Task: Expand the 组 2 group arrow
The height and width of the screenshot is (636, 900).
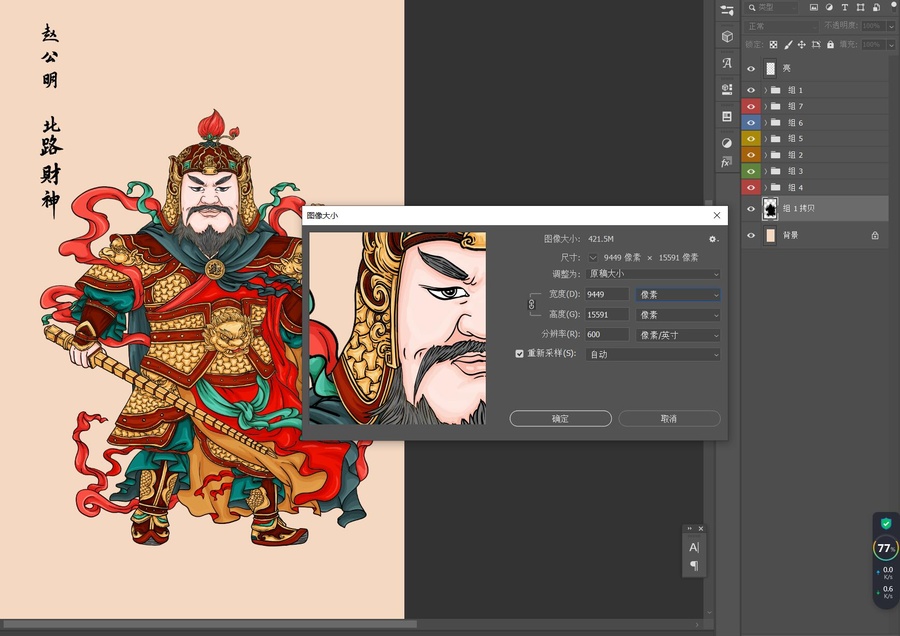Action: point(766,155)
